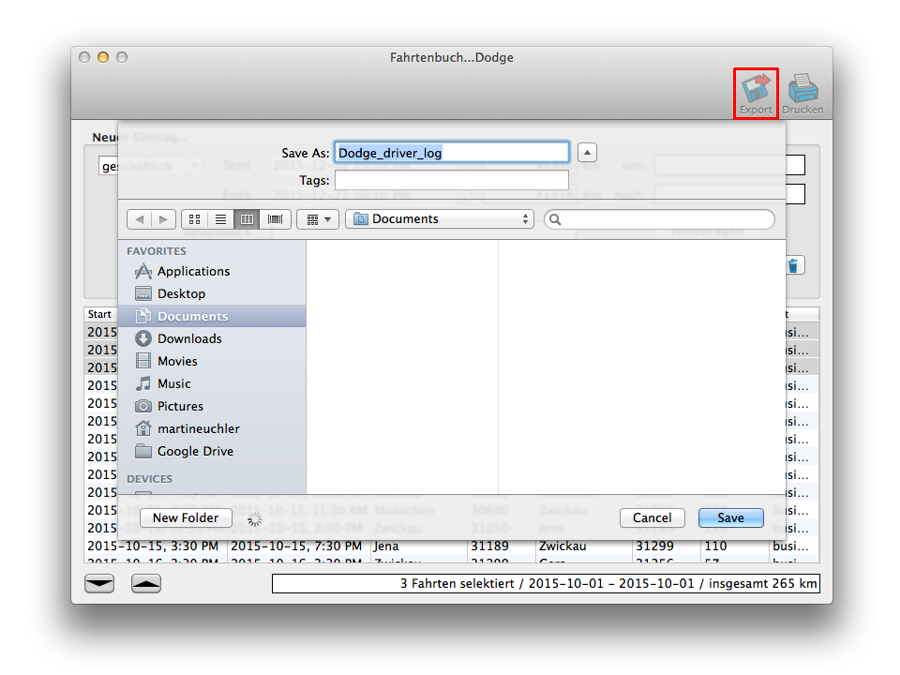The height and width of the screenshot is (675, 900).
Task: Open the item arrangement dropdown
Action: point(318,219)
